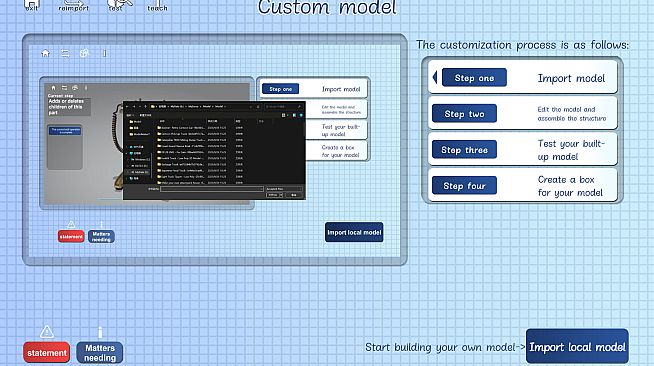Select the large Step four button
Image resolution: width=654 pixels, height=366 pixels.
(x=464, y=186)
